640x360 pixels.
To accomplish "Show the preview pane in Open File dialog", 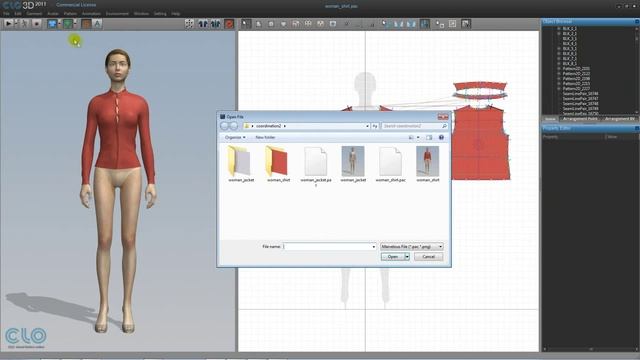I will tap(429, 138).
